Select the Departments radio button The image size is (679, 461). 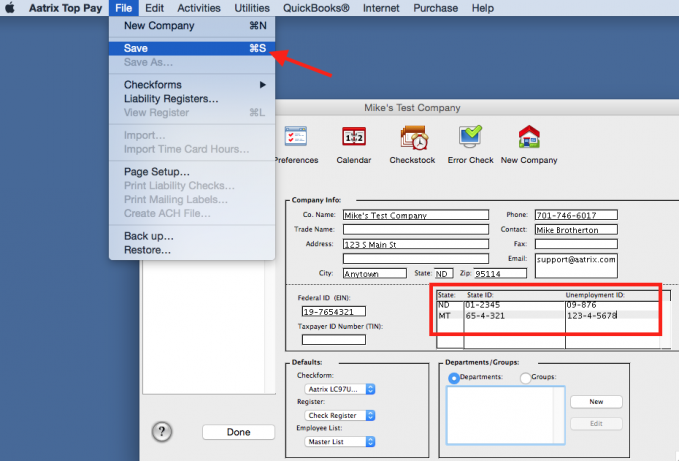(455, 377)
